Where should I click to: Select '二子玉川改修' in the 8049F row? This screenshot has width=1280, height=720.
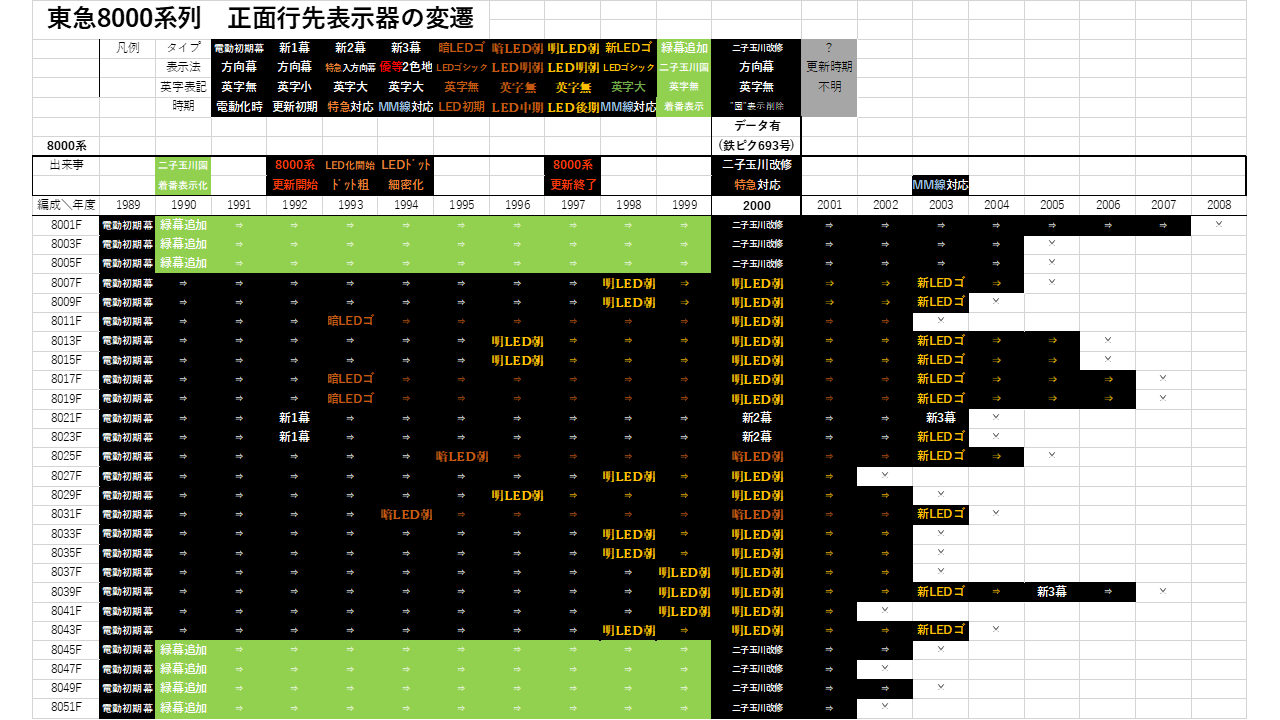[x=756, y=688]
